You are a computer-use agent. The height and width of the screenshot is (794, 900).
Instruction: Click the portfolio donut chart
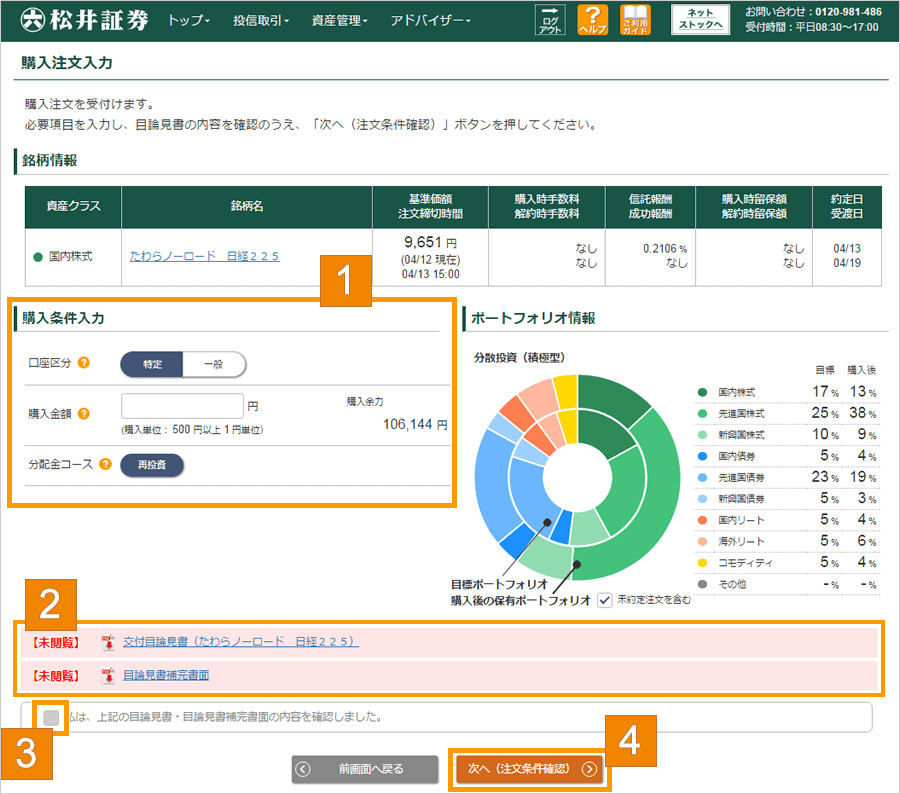pyautogui.click(x=577, y=478)
